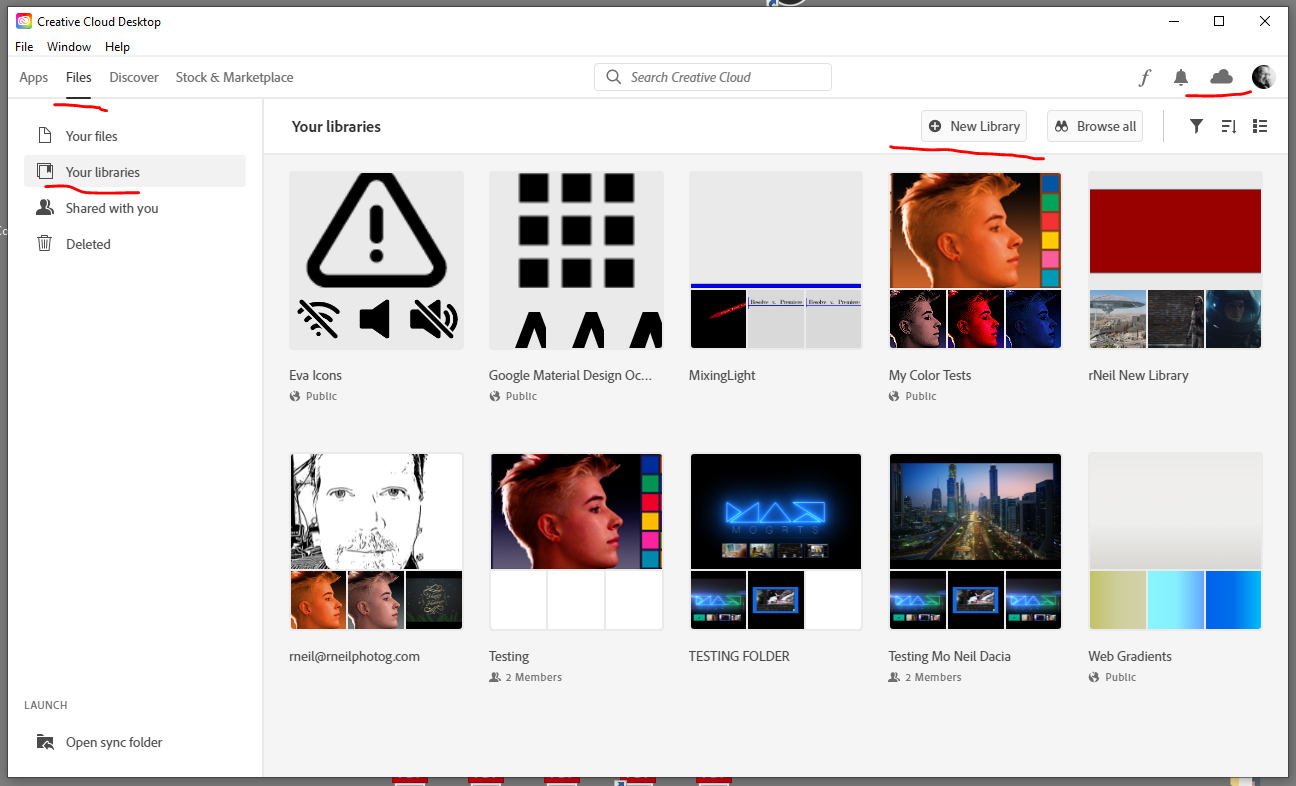
Task: Open the Deleted items trash icon
Action: (44, 243)
